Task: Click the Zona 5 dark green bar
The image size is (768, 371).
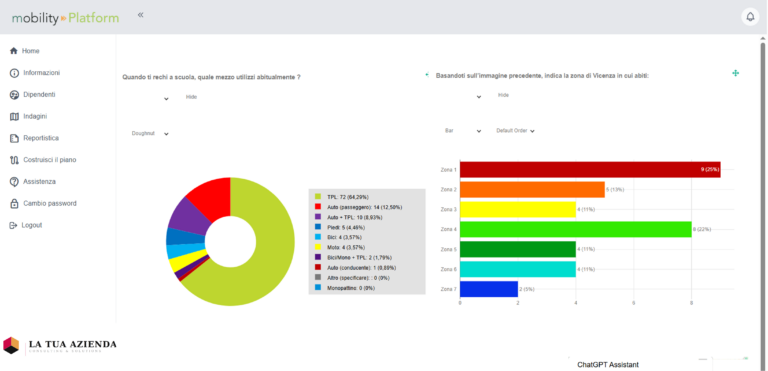Action: click(518, 249)
